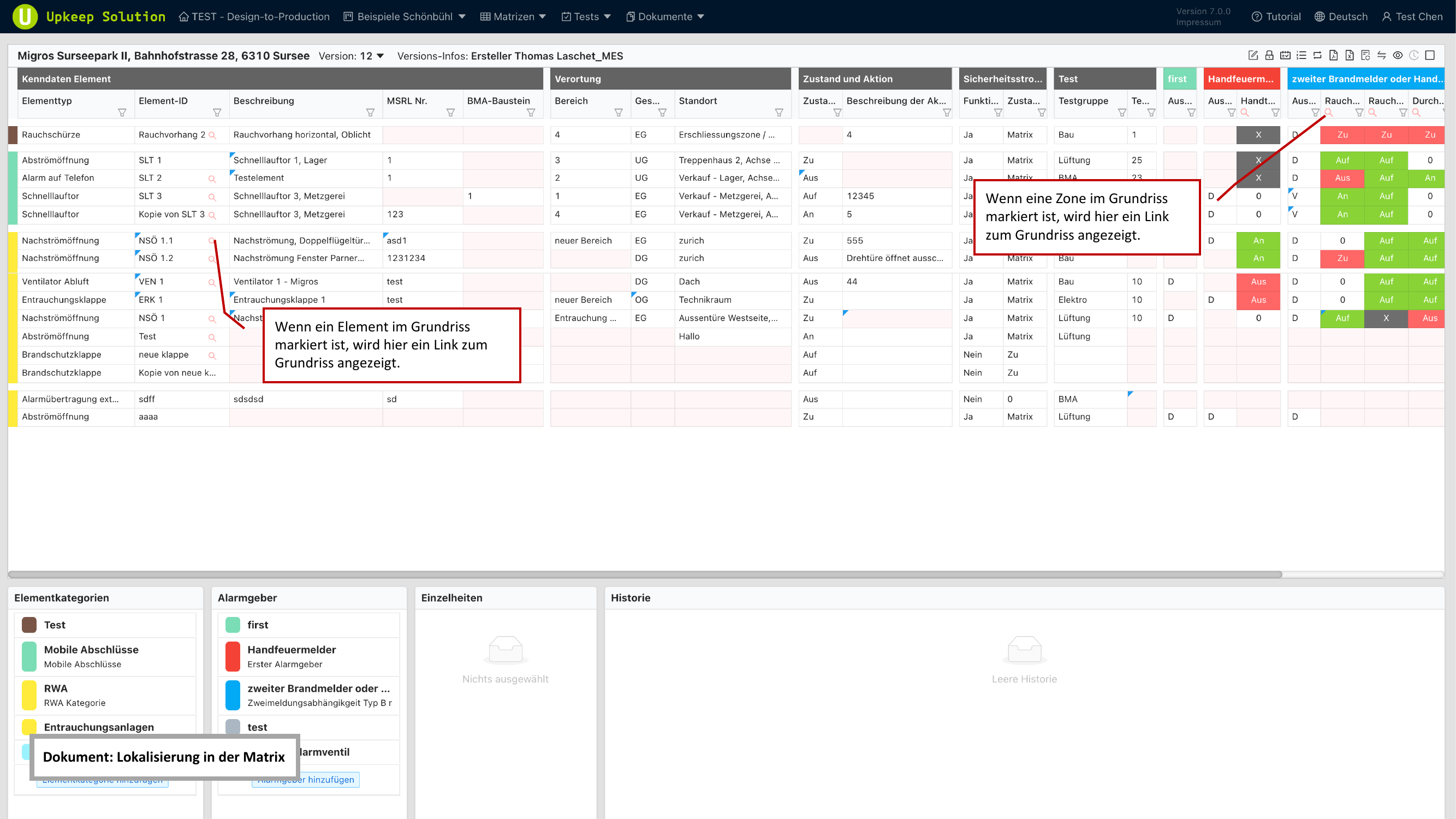Click the edit pencil icon in toolbar
1456x819 pixels.
coord(1252,55)
